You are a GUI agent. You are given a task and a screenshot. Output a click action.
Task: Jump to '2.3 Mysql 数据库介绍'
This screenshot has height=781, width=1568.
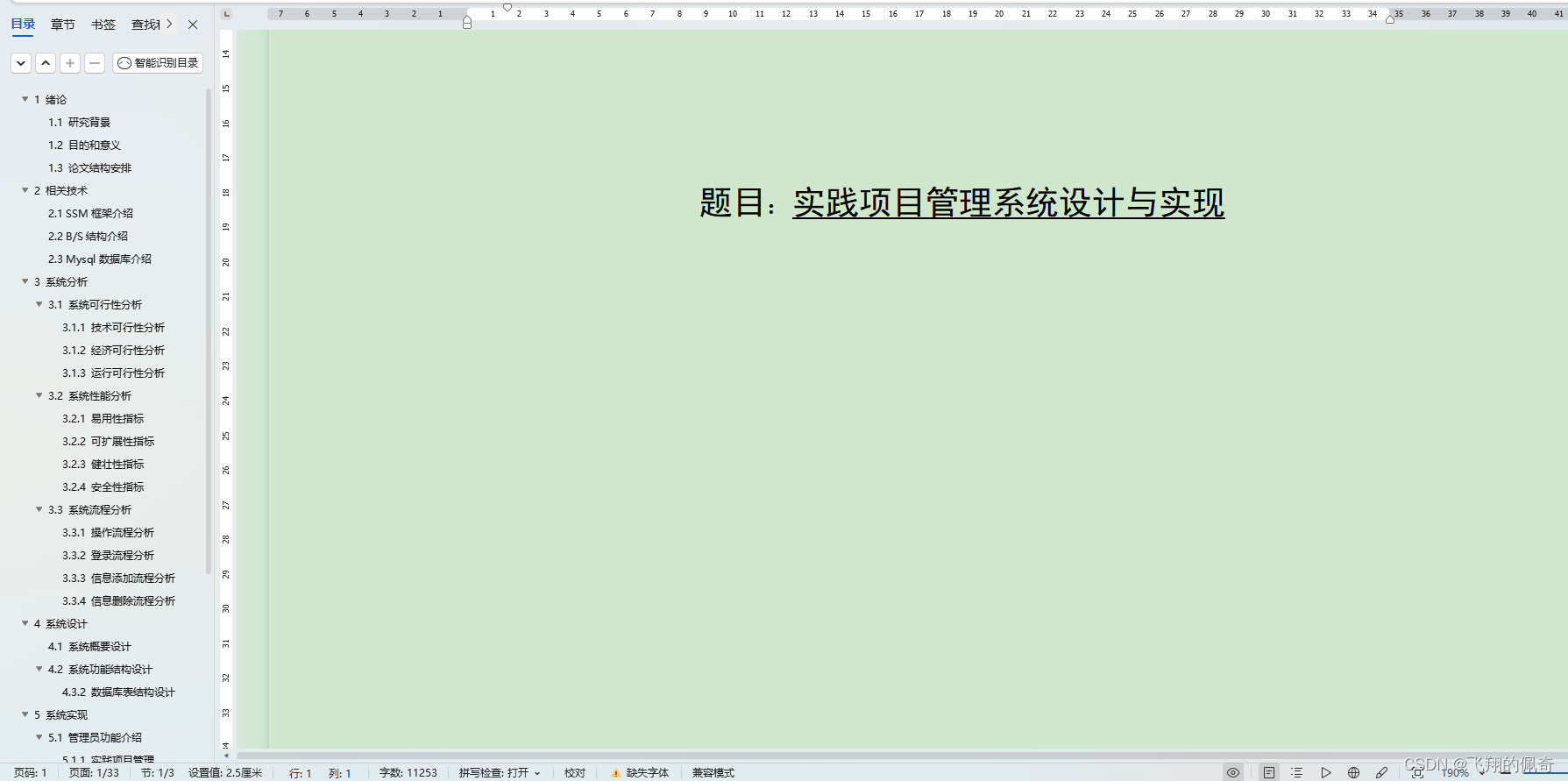click(99, 259)
